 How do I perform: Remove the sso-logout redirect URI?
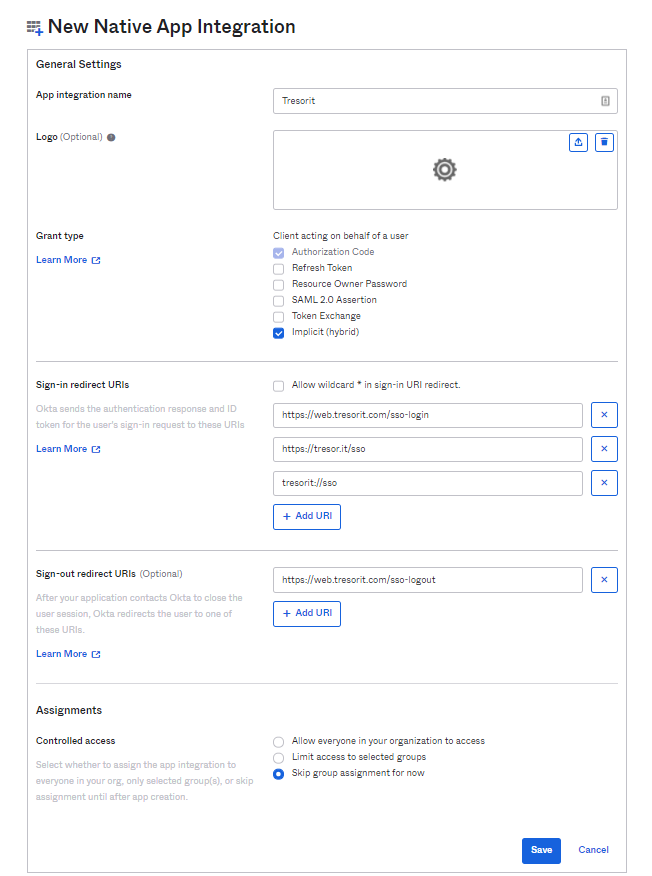click(604, 580)
